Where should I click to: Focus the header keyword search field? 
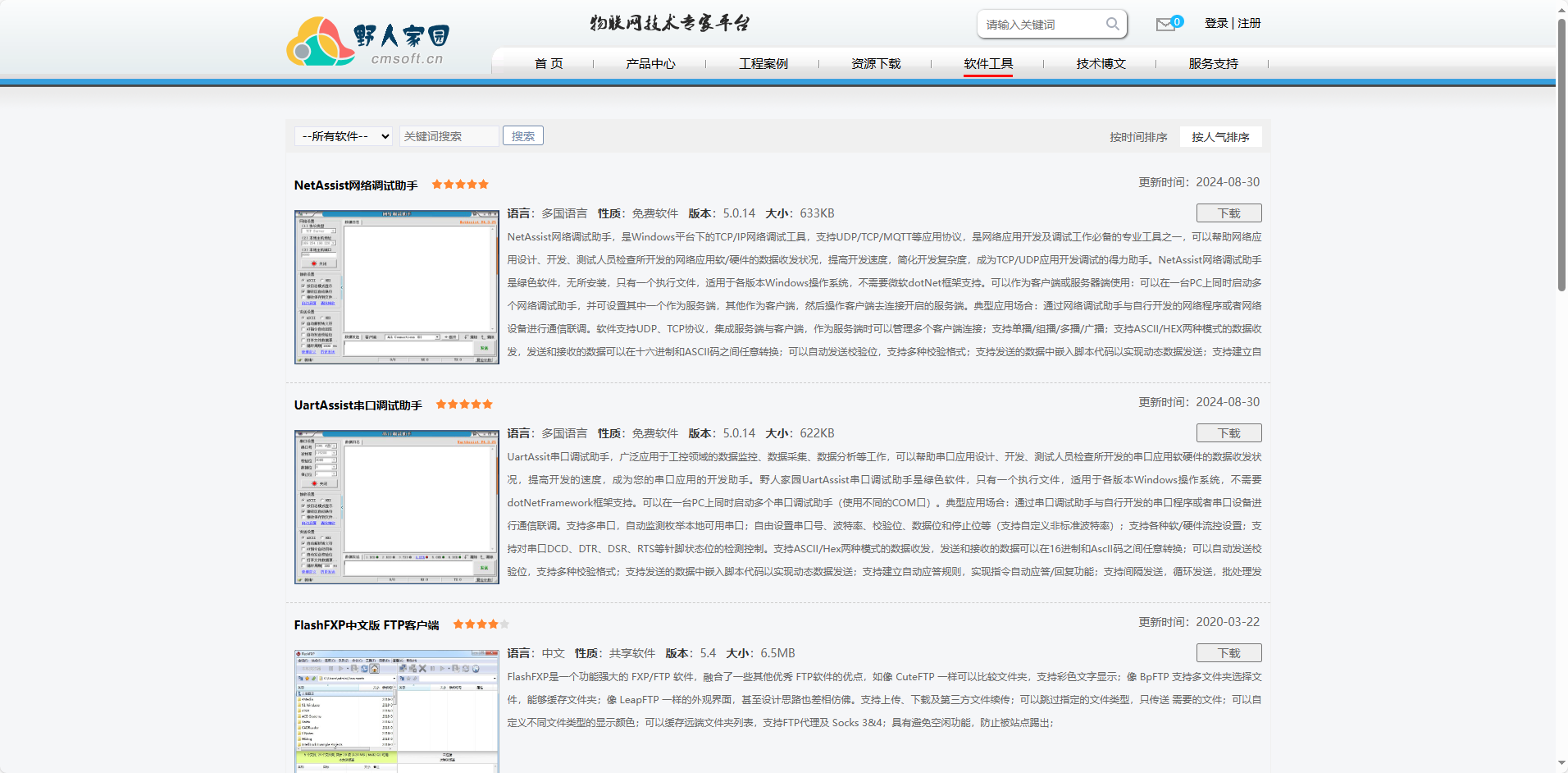click(x=1042, y=25)
